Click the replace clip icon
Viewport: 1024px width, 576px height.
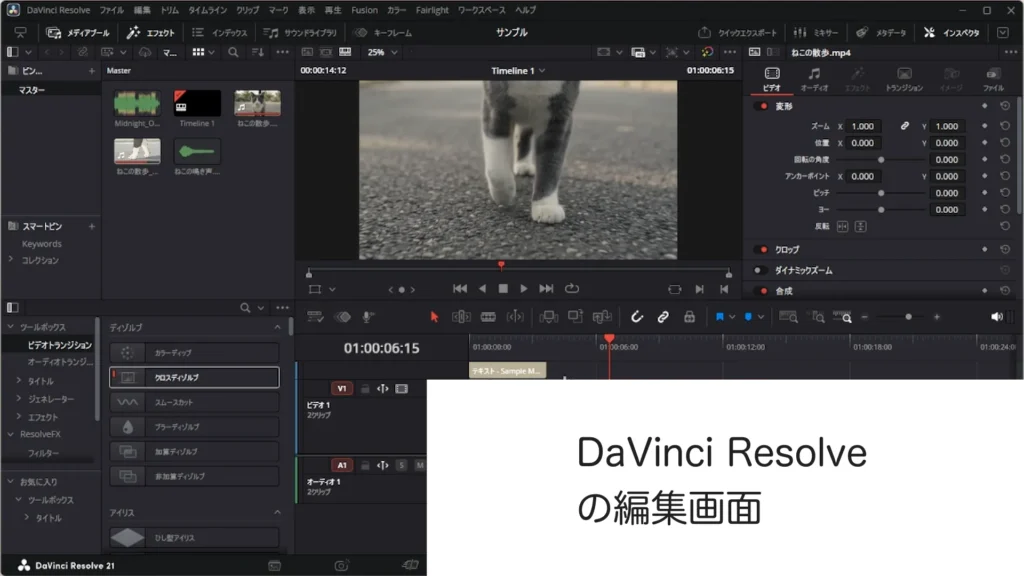coord(601,317)
